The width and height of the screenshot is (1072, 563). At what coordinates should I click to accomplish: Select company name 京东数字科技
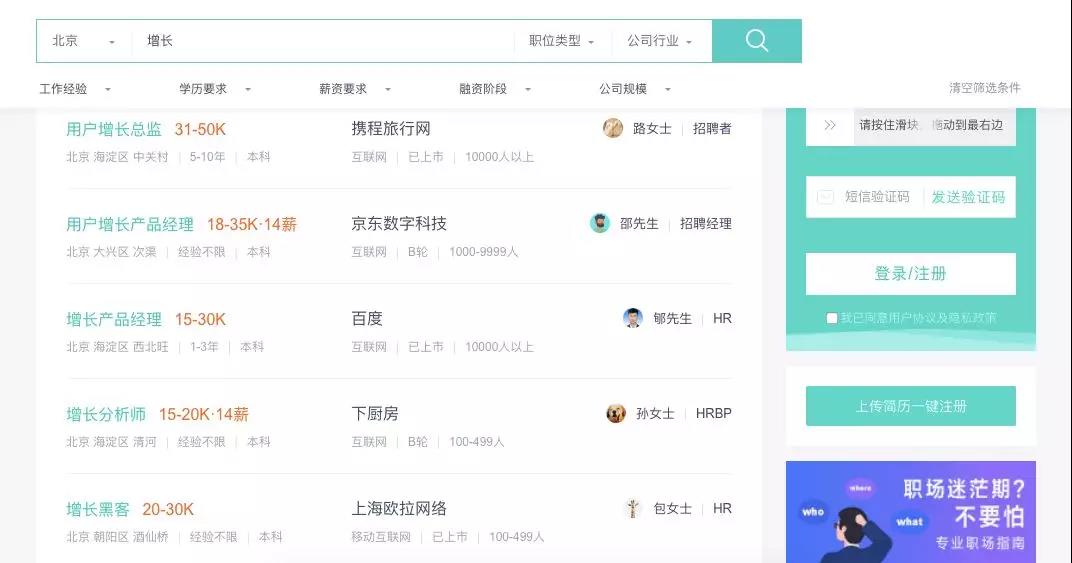click(x=399, y=224)
